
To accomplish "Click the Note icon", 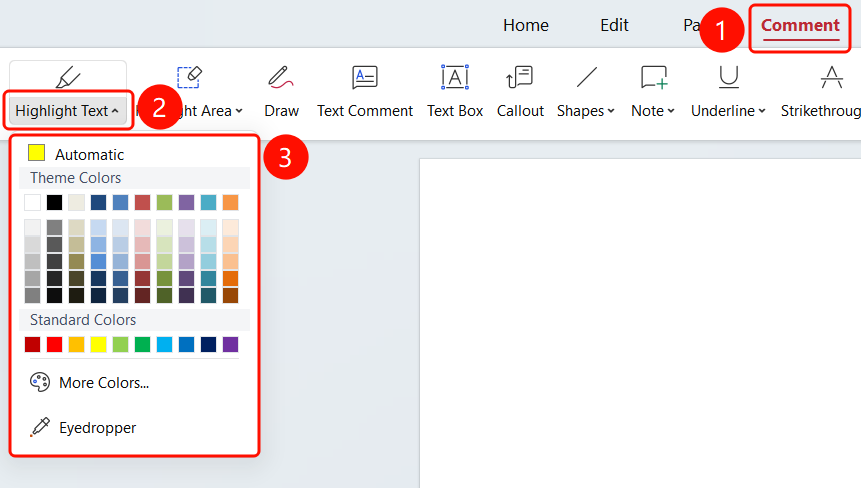I will (x=654, y=77).
